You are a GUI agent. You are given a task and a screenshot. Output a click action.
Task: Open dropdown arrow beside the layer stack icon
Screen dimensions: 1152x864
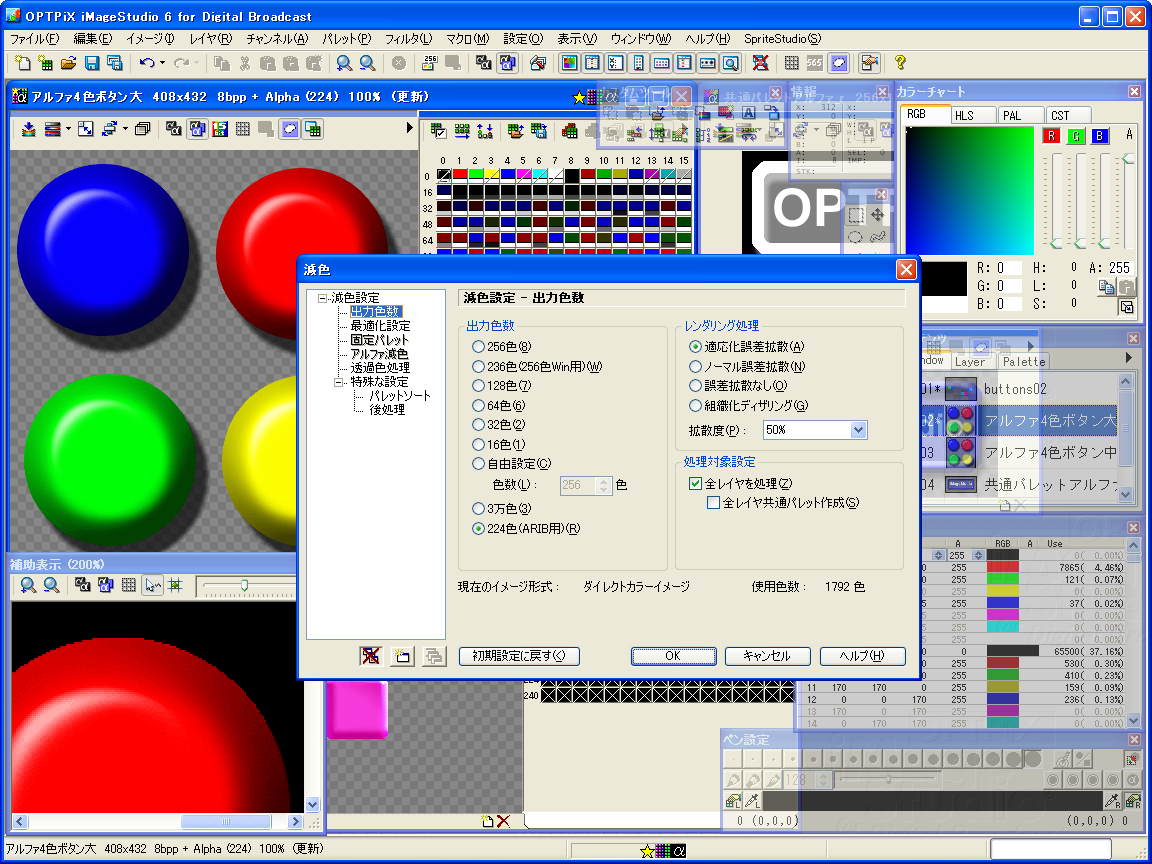pyautogui.click(x=68, y=129)
